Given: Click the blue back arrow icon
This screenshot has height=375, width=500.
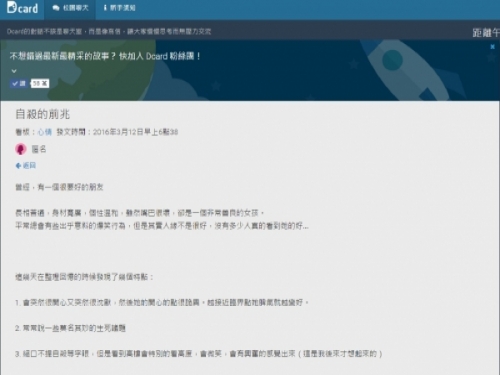Looking at the screenshot, I should tap(18, 166).
